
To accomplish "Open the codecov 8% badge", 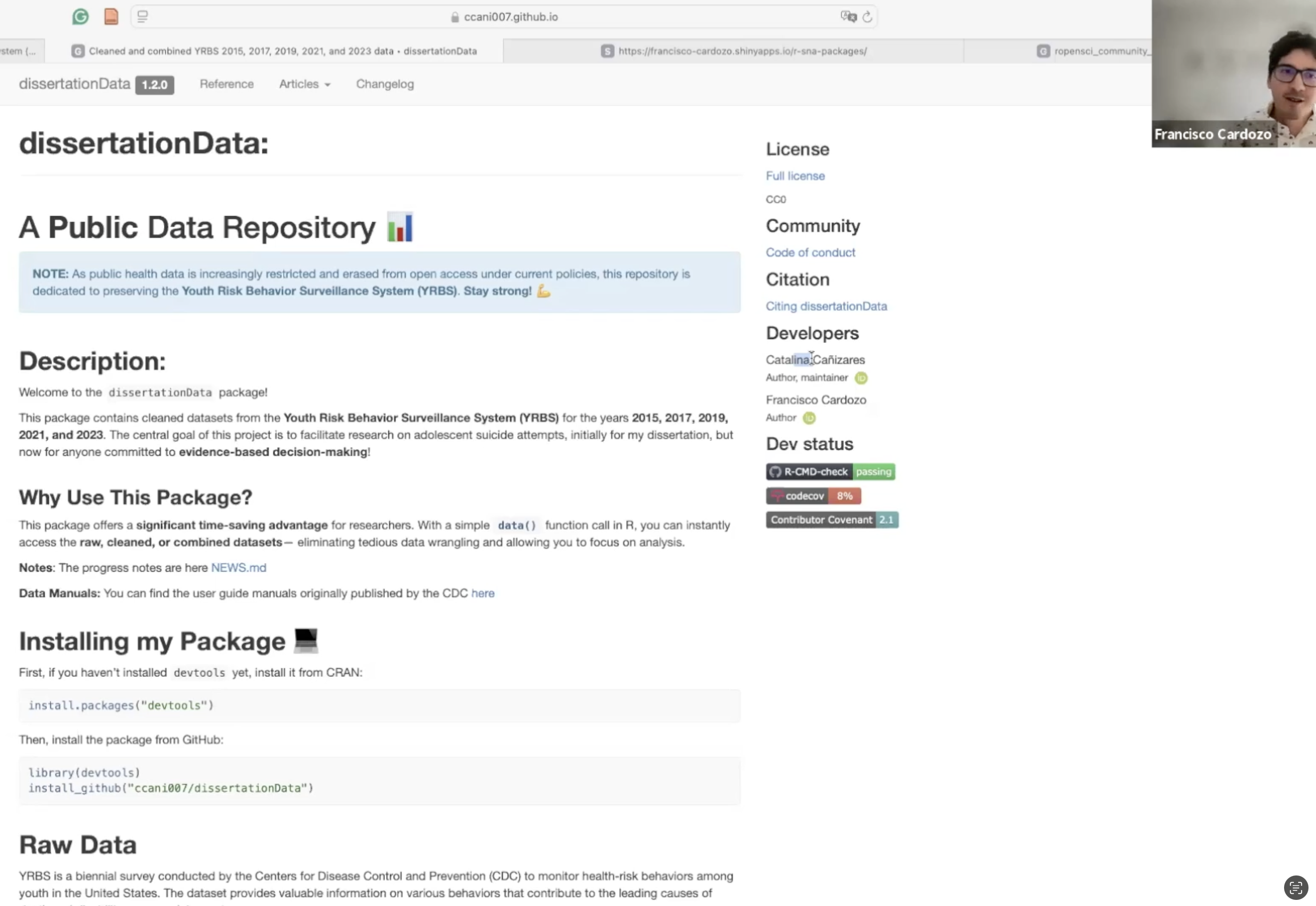I will pyautogui.click(x=813, y=496).
